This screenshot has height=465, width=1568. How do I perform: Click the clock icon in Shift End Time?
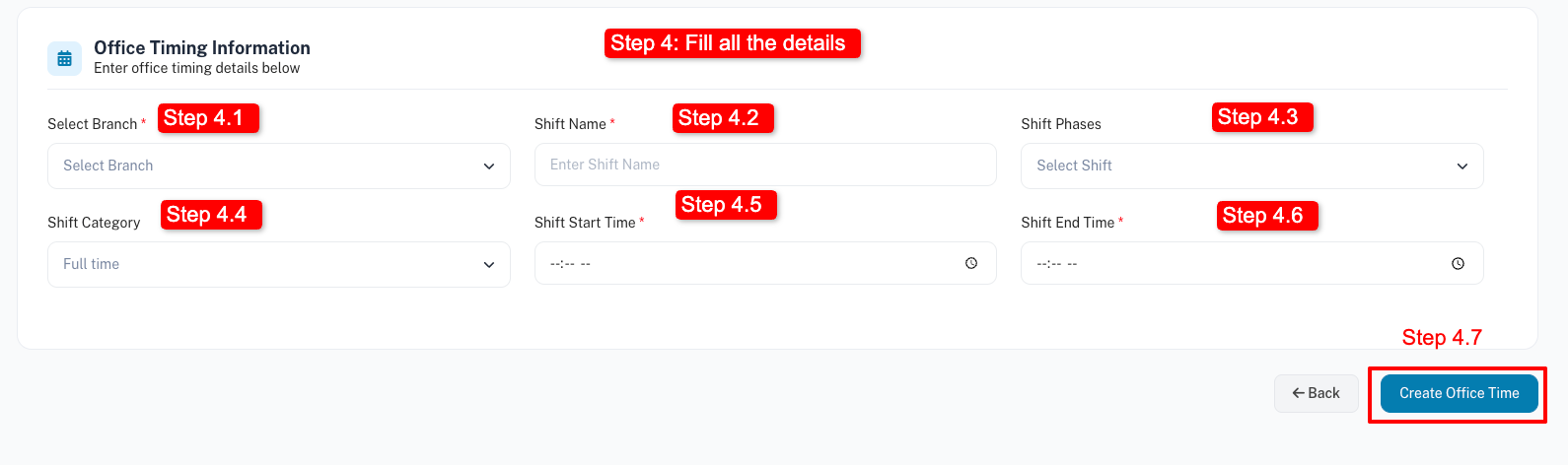(1458, 264)
